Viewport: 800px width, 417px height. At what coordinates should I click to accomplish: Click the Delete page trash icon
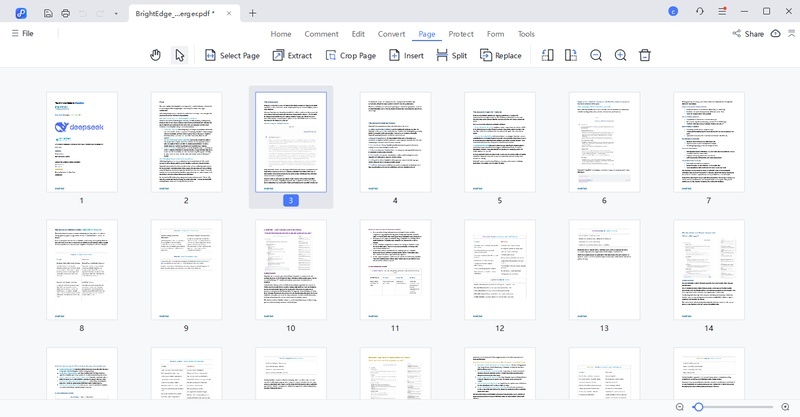click(x=645, y=55)
